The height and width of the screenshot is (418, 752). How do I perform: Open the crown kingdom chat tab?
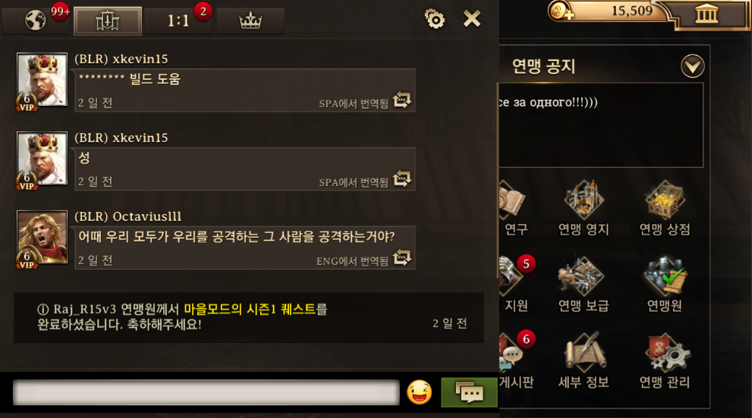pyautogui.click(x=250, y=21)
